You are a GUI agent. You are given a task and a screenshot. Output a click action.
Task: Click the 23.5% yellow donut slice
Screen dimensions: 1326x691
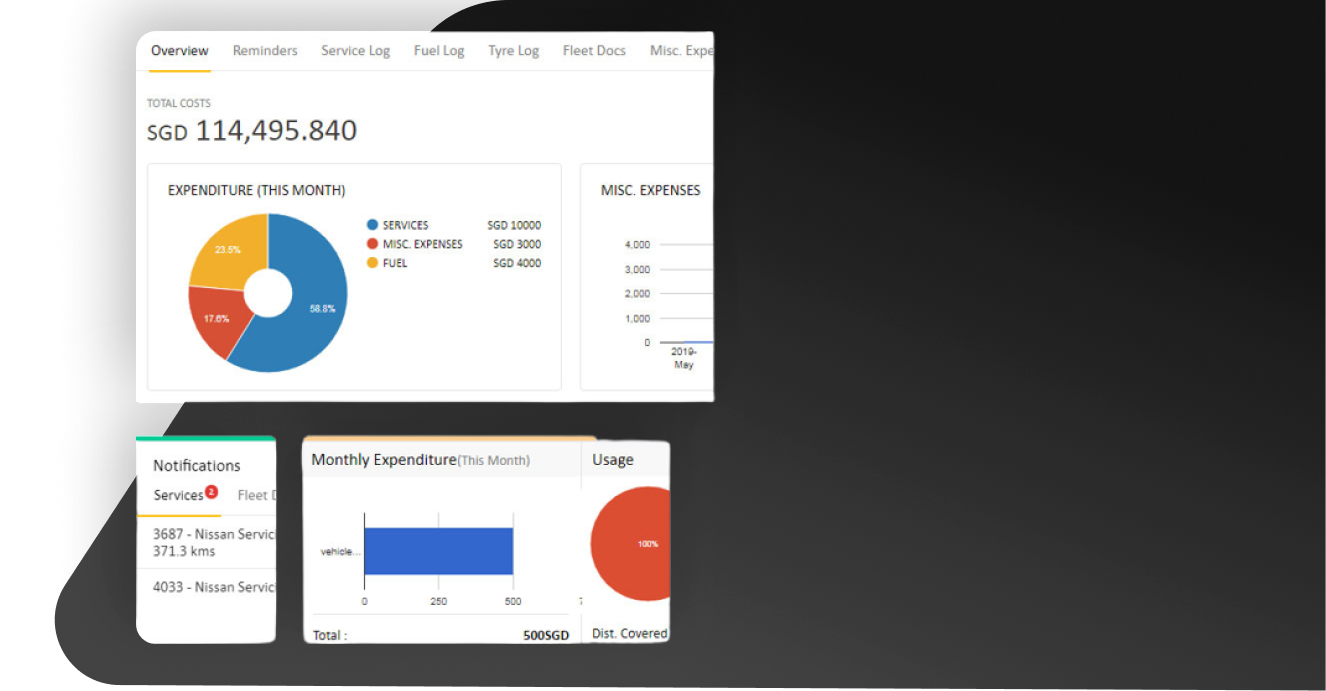coord(227,250)
